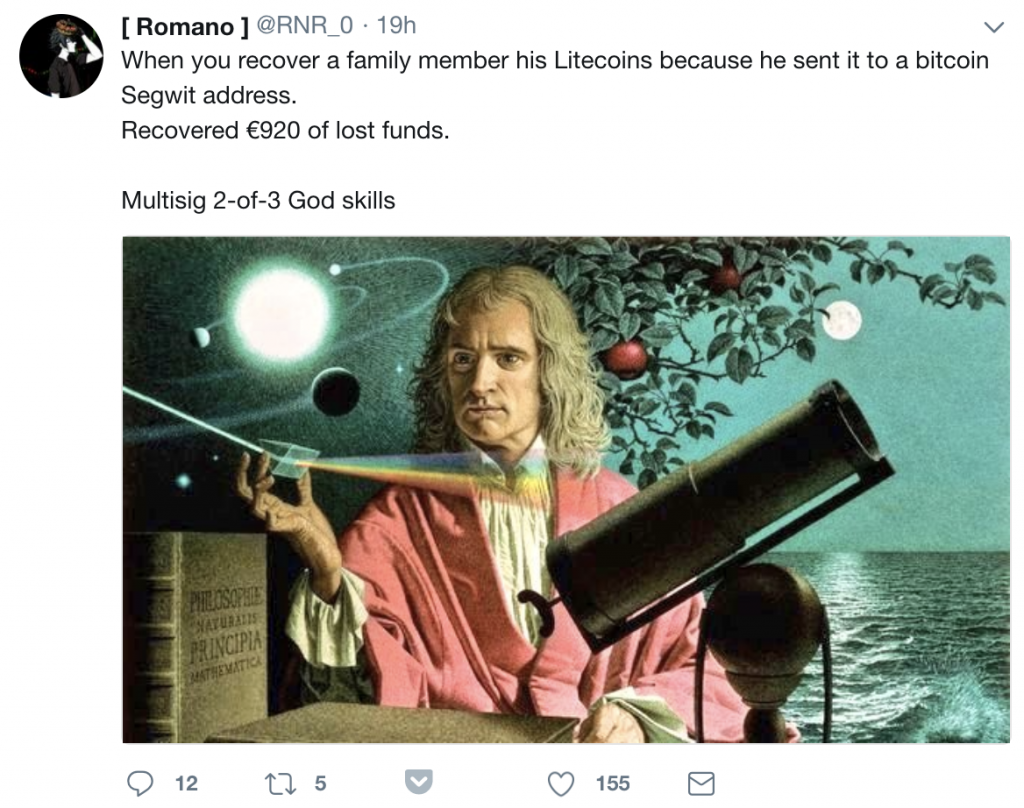The image size is (1024, 808).
Task: Click the retweet count 5
Action: pos(320,783)
